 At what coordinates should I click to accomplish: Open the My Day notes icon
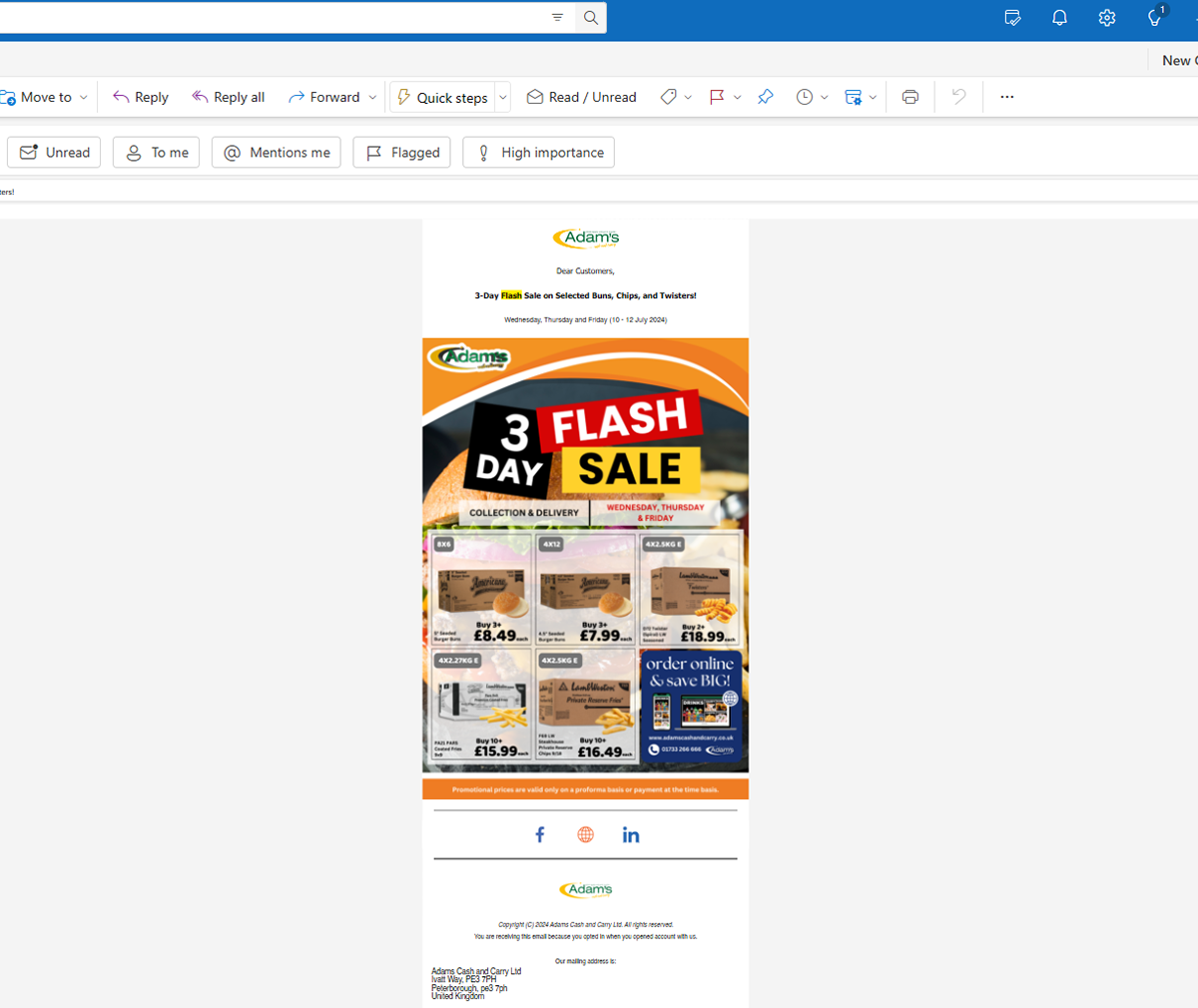1012,18
